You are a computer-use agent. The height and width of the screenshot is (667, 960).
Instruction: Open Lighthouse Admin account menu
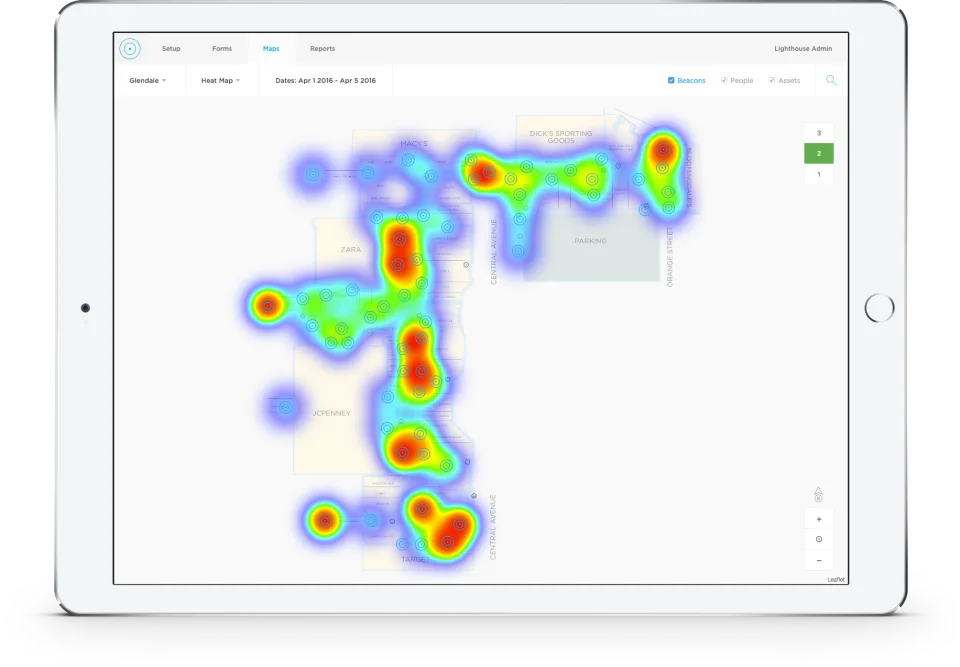(803, 48)
